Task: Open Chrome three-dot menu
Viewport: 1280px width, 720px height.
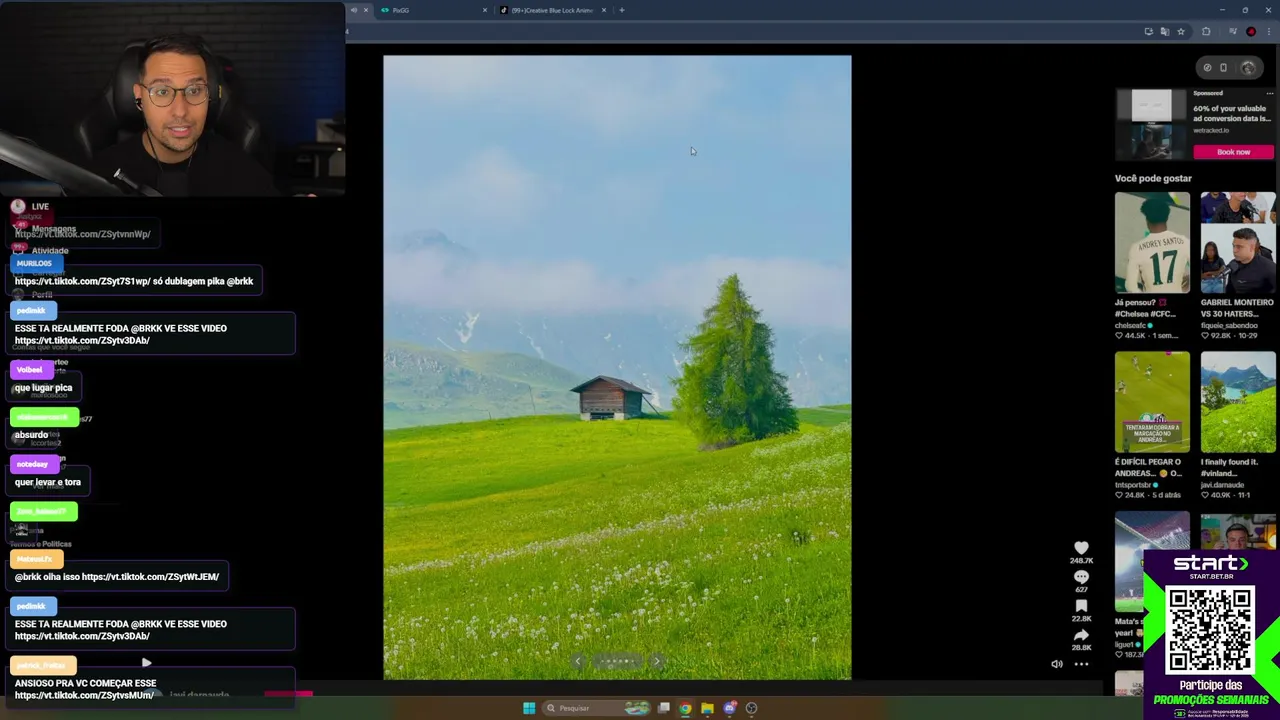Action: coord(1270,32)
